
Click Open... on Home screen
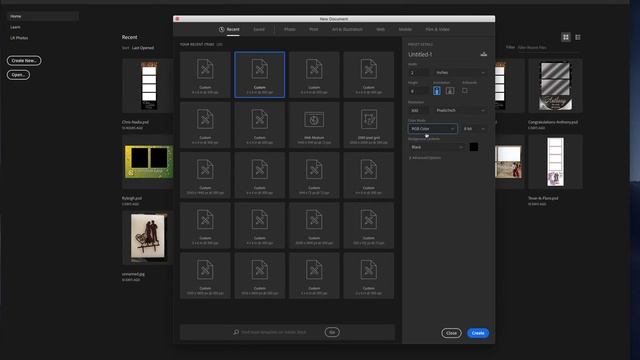tap(18, 75)
